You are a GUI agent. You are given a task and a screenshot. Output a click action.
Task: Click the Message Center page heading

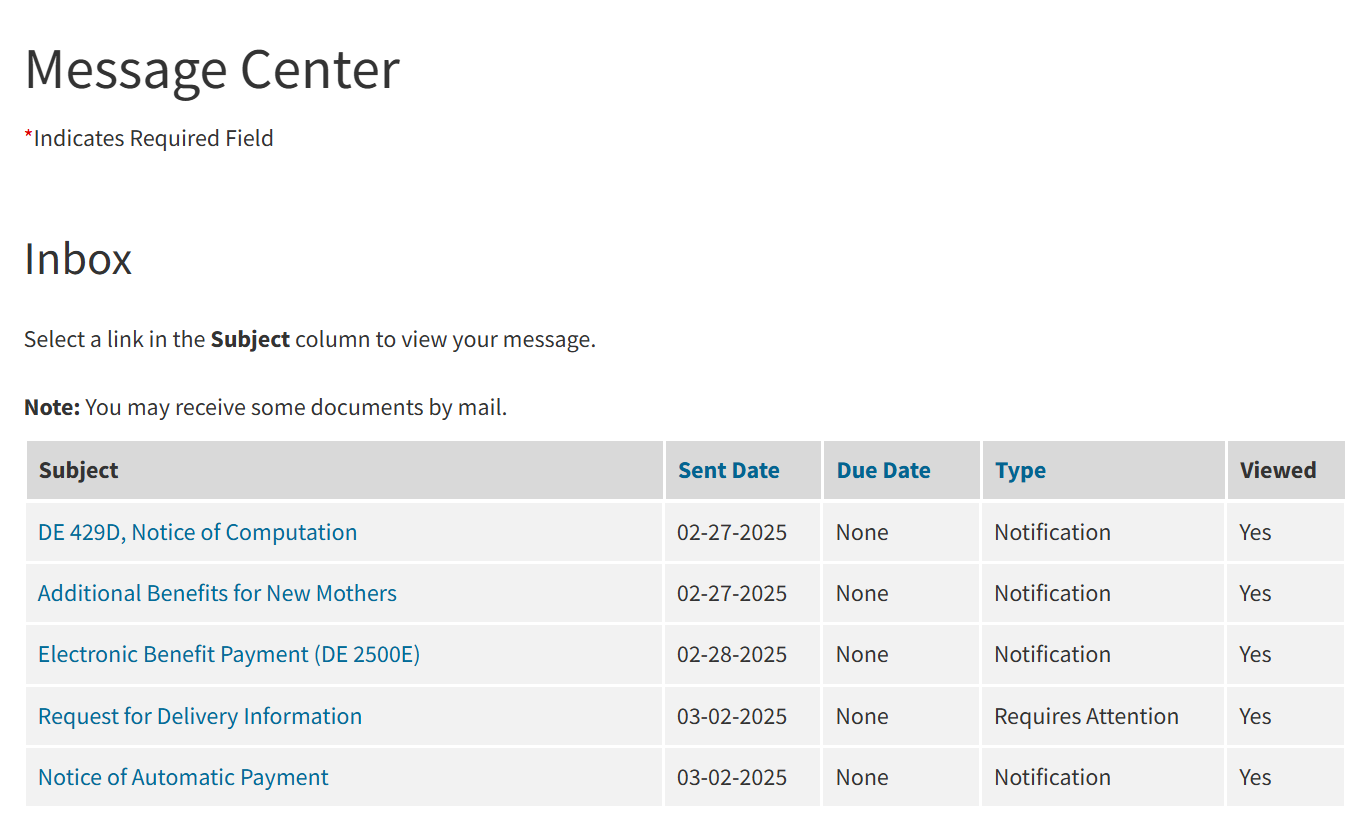pyautogui.click(x=212, y=69)
